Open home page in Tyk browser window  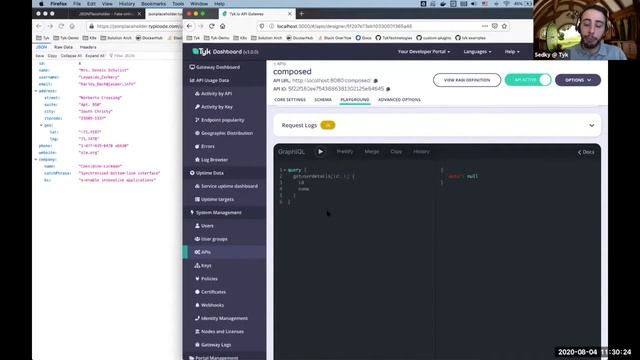point(222,26)
